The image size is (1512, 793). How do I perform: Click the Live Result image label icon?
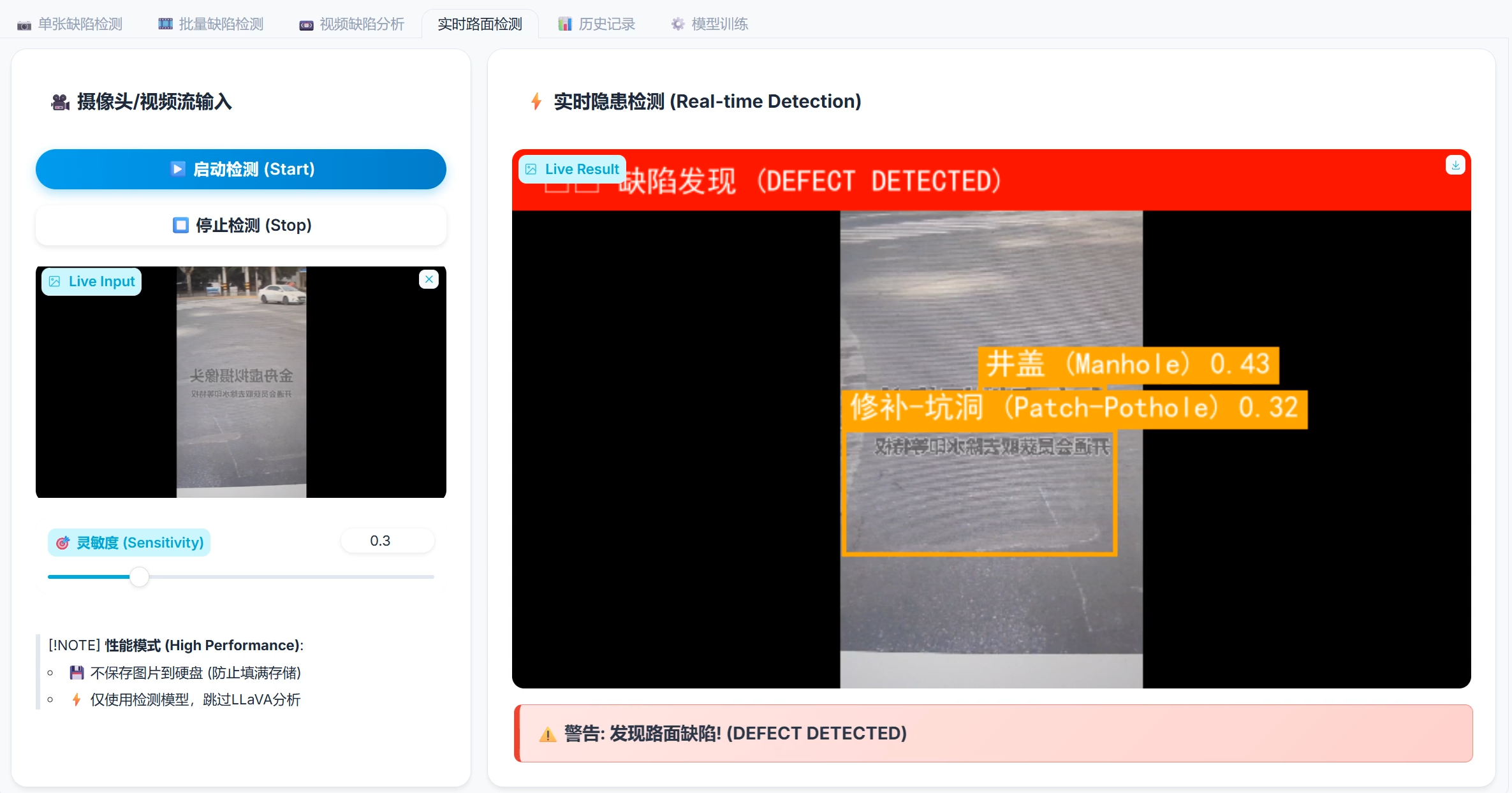[531, 169]
